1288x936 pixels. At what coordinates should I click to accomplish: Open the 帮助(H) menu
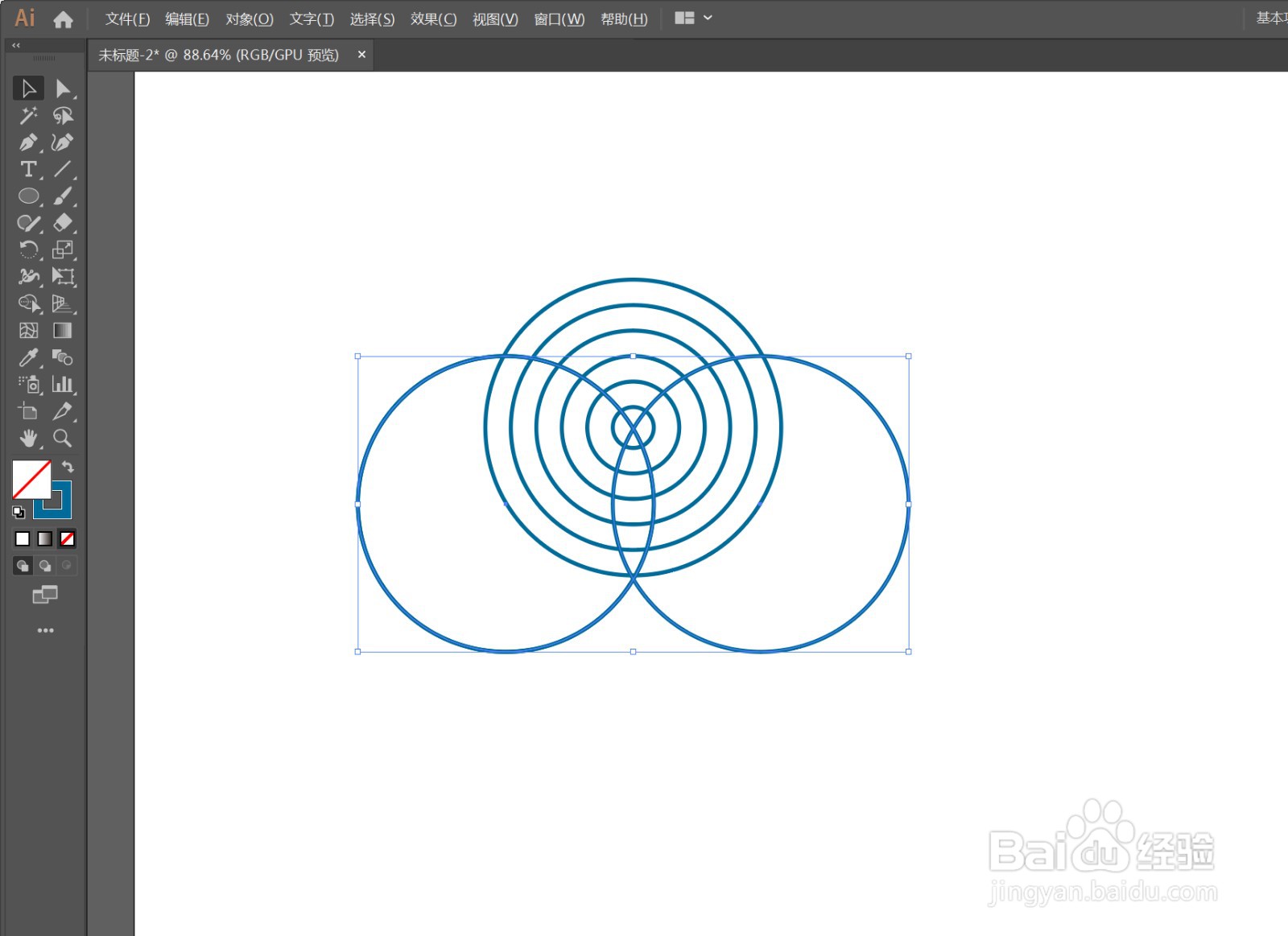click(x=624, y=19)
